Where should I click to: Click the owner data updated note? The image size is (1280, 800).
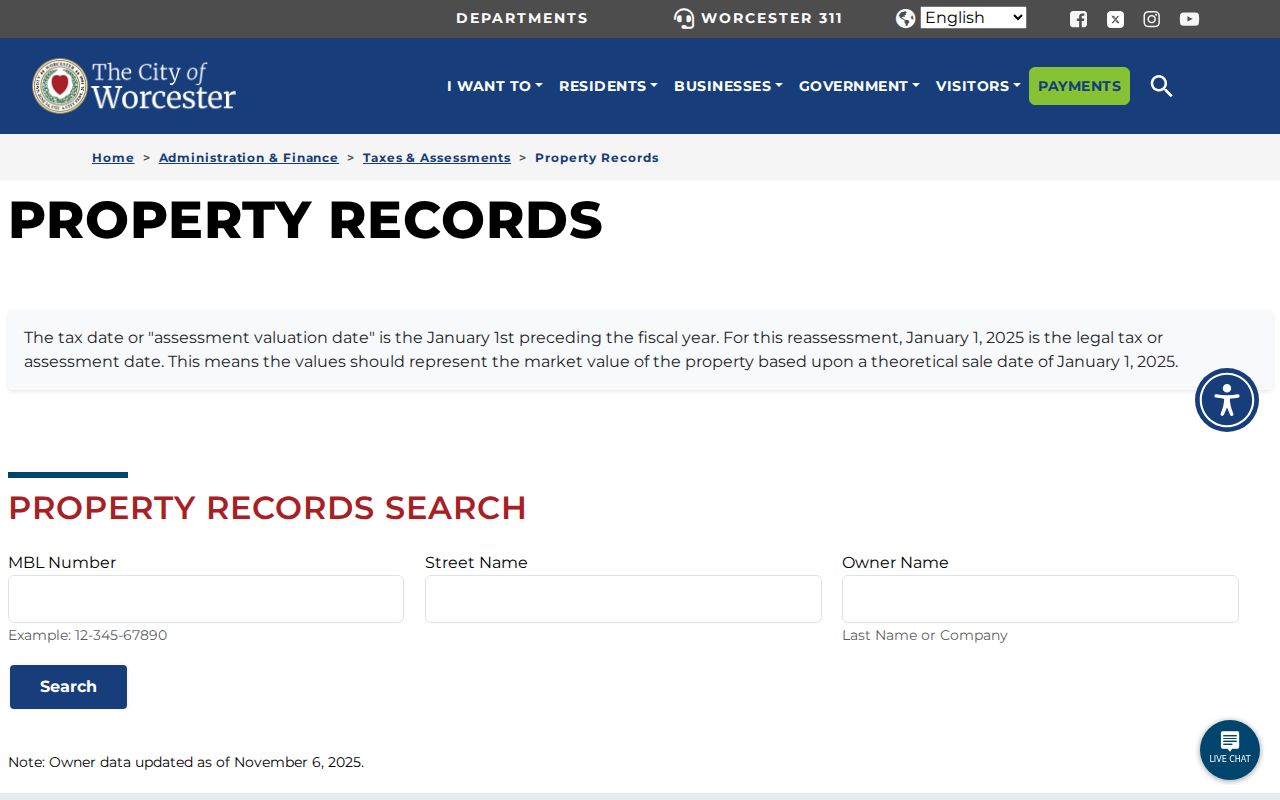click(x=186, y=762)
